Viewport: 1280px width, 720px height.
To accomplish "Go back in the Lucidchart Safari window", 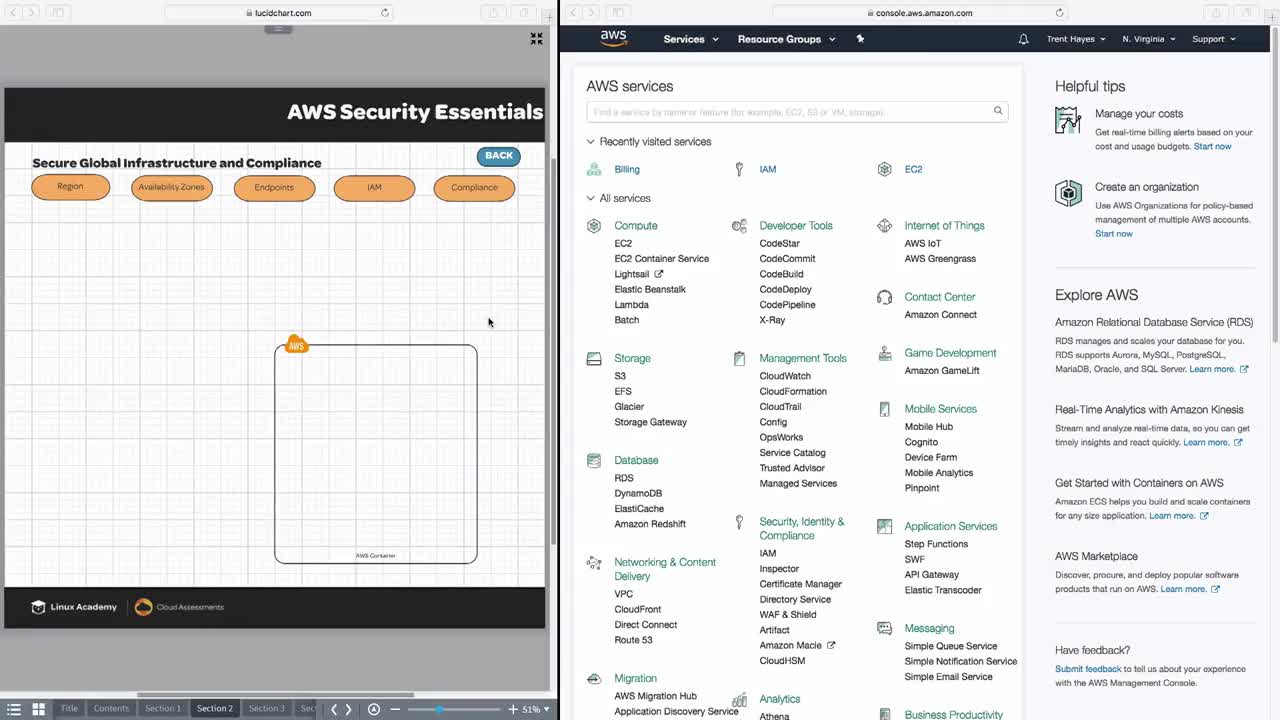I will 13,13.
